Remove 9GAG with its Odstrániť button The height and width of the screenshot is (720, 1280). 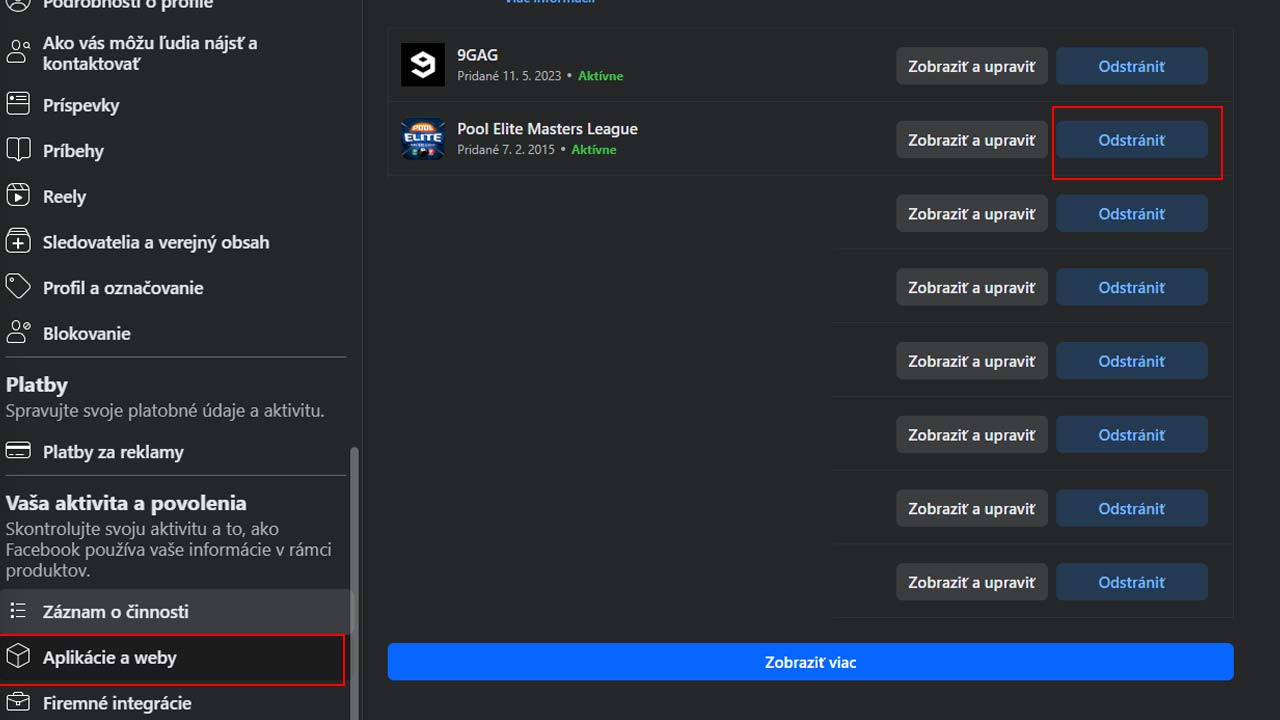[1131, 66]
